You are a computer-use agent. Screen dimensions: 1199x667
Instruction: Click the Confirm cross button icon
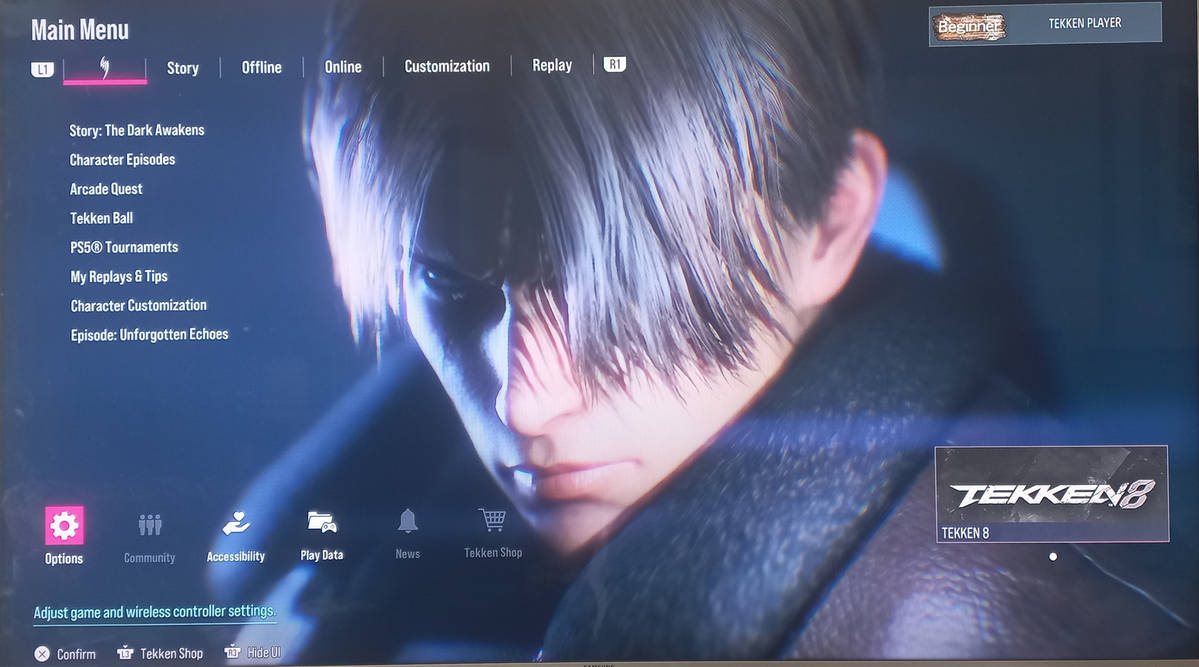[42, 654]
